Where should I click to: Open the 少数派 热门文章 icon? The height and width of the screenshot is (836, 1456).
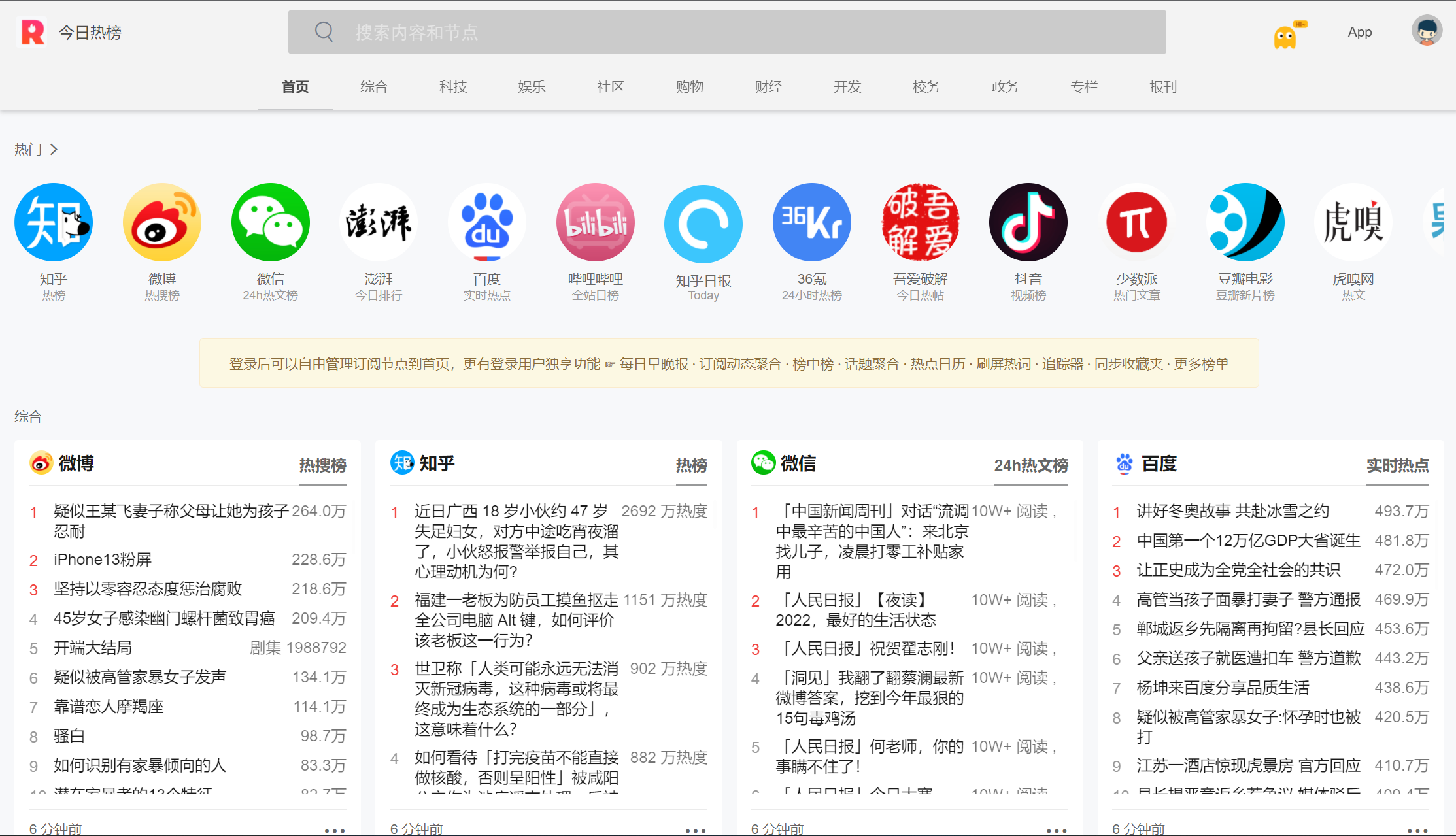1137,222
